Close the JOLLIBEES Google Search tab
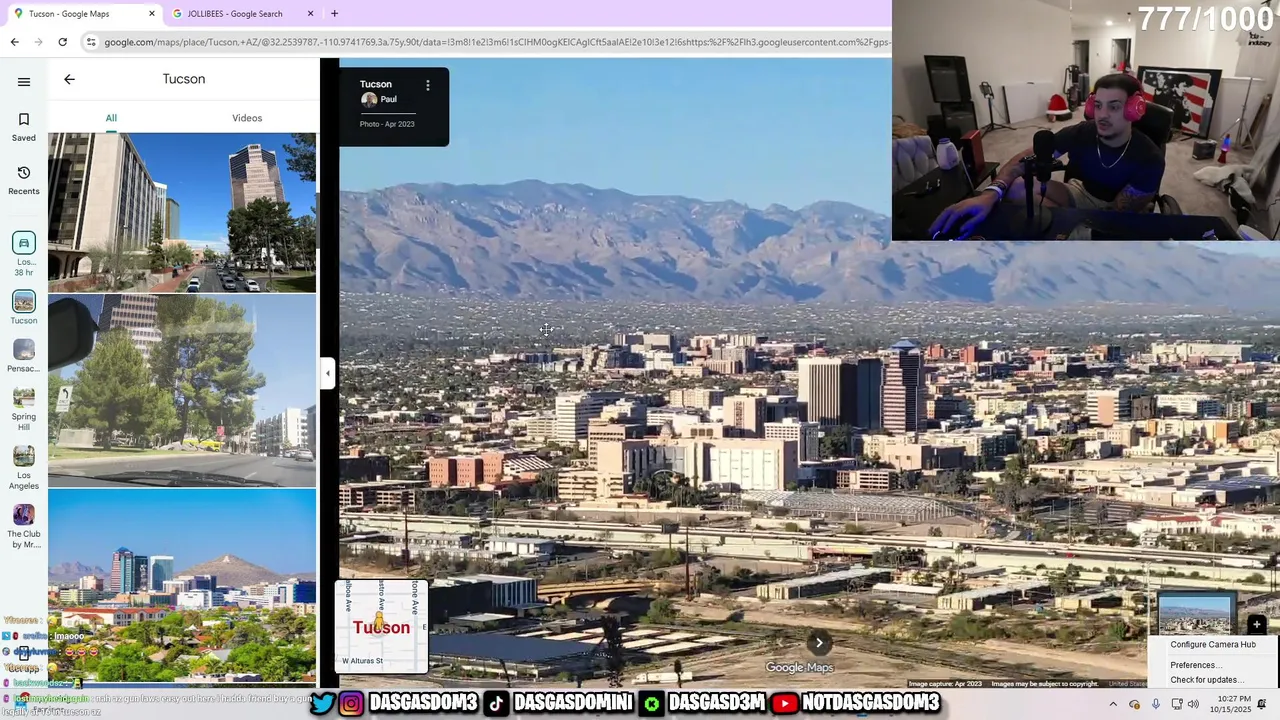The image size is (1280, 720). [310, 13]
